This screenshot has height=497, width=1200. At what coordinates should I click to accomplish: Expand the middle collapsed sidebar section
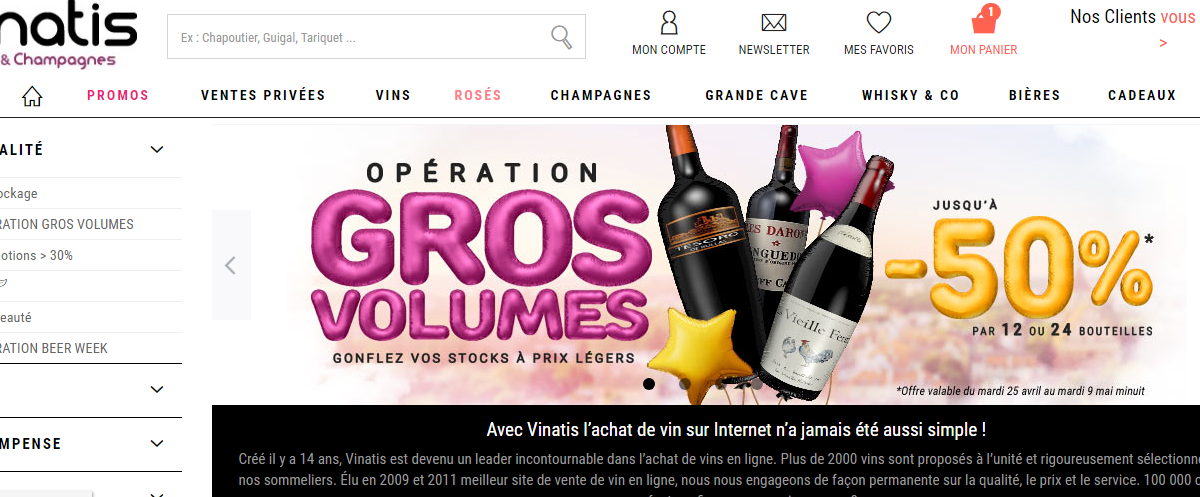pos(156,389)
